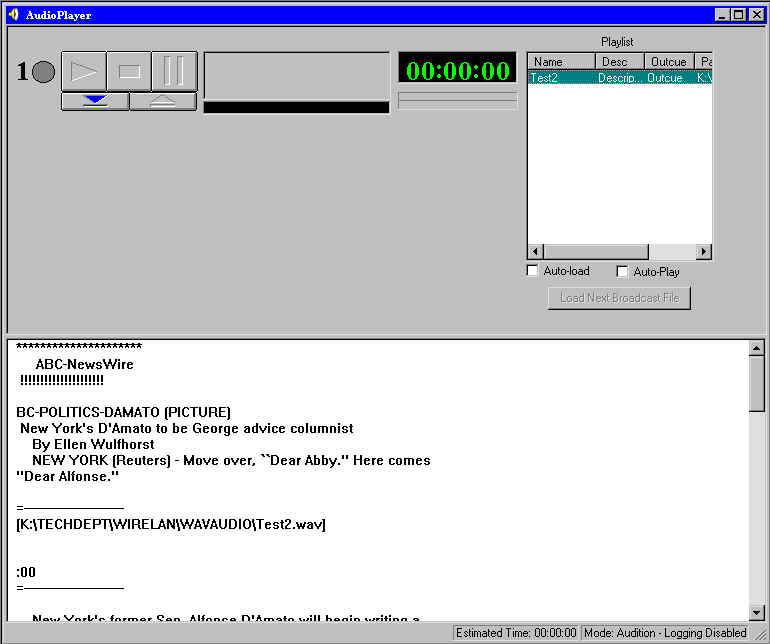Enable the Auto-Play checkbox
770x644 pixels.
[622, 271]
